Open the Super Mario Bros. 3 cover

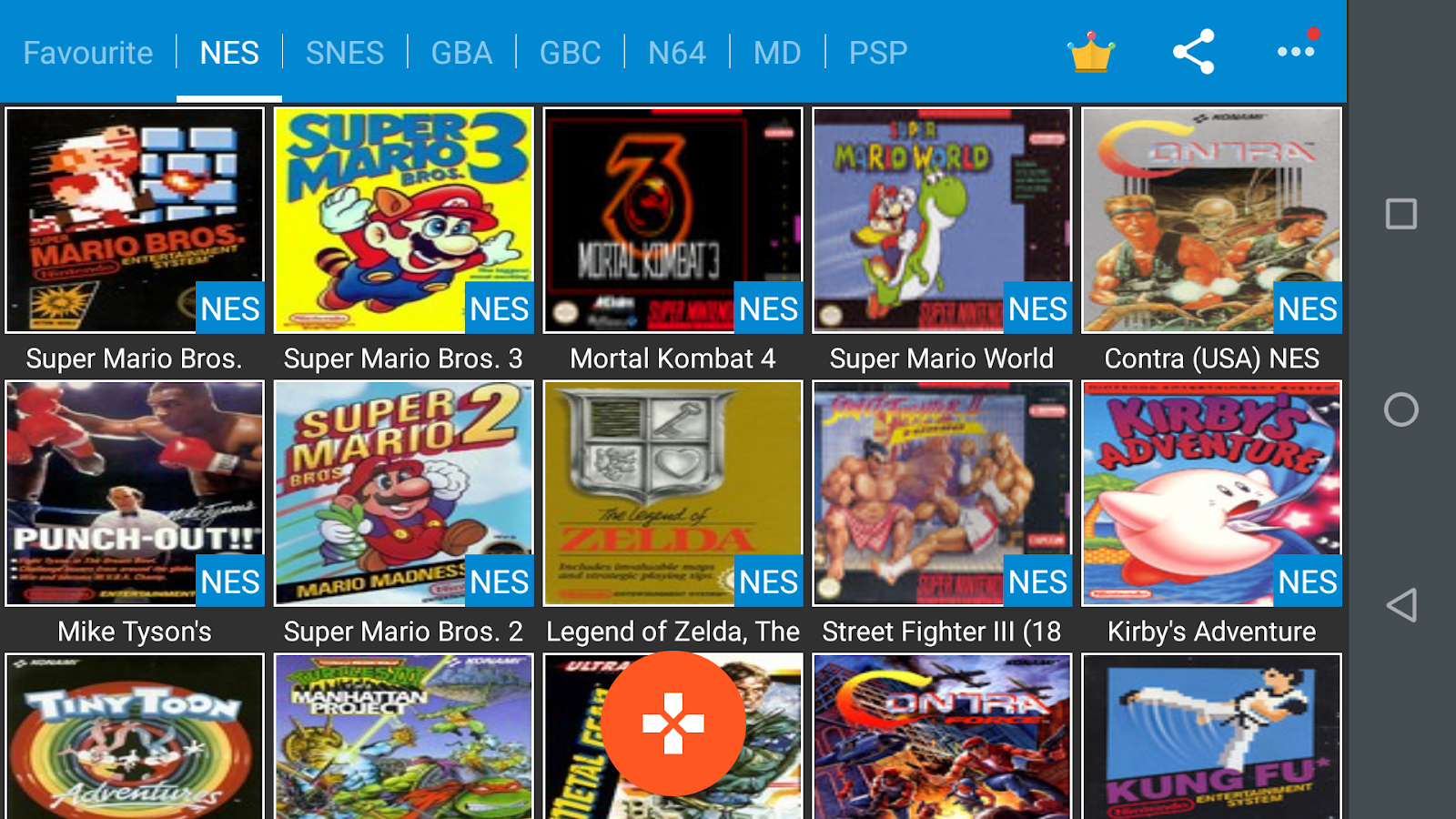[x=404, y=220]
